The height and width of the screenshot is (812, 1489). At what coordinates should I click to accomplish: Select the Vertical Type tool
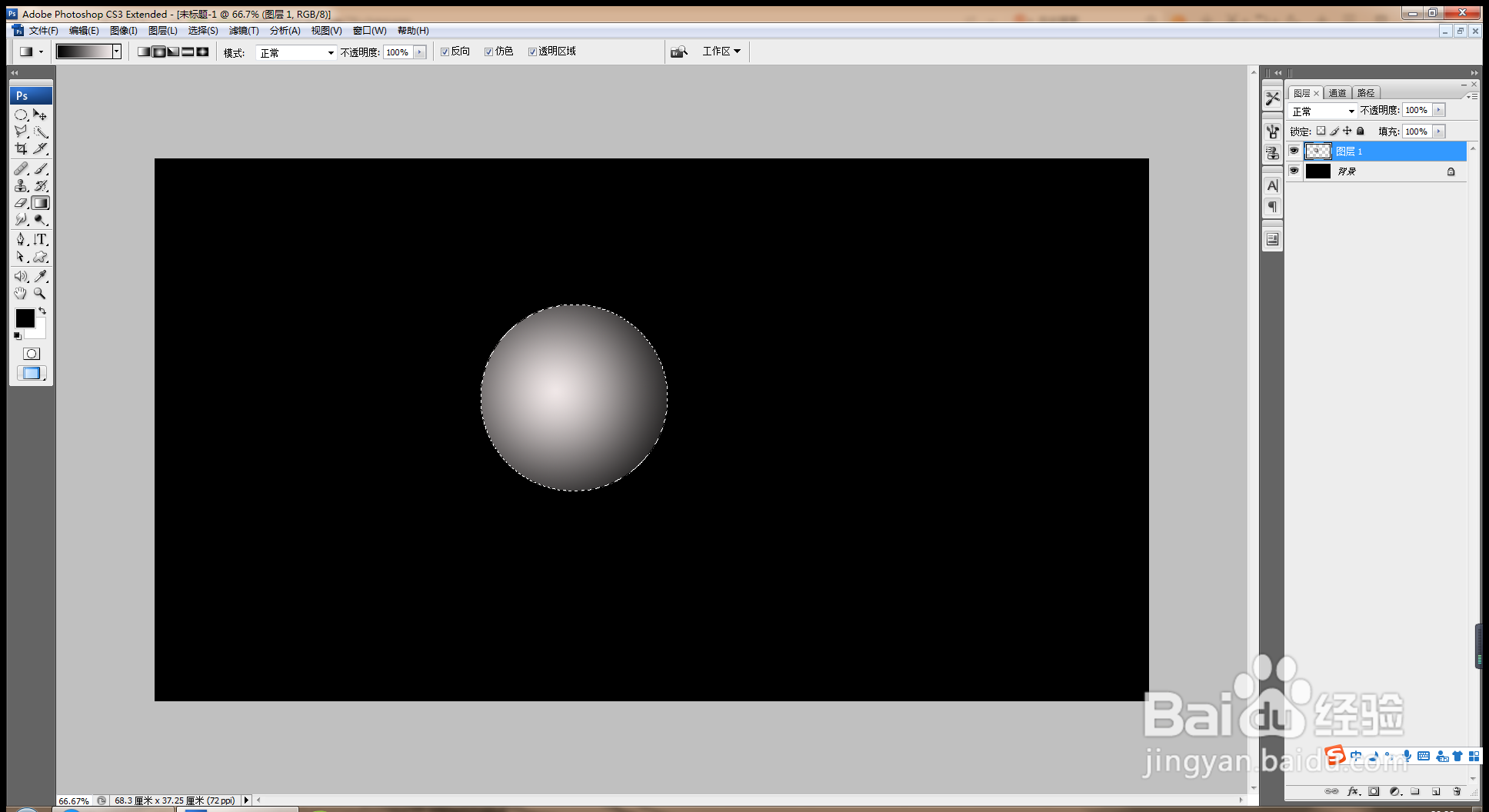coord(40,239)
